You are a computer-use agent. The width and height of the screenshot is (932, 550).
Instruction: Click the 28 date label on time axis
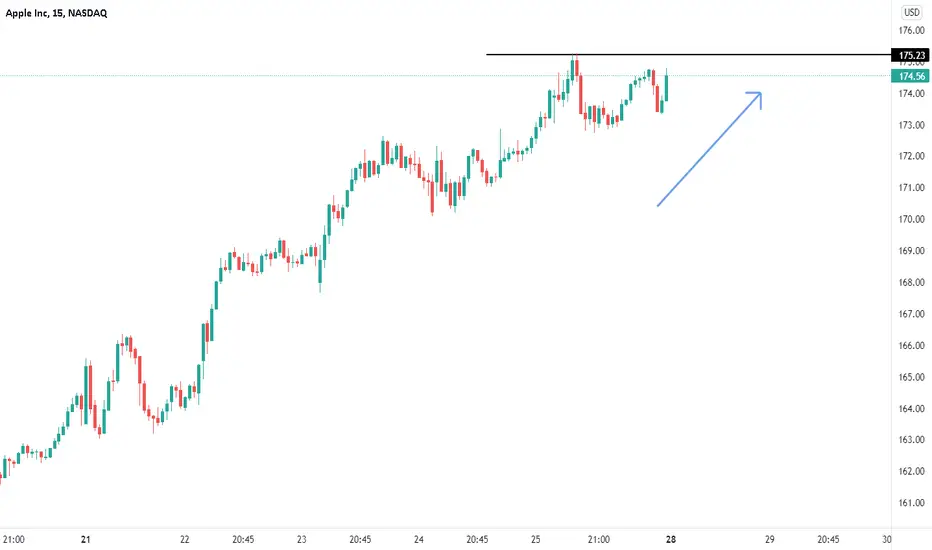coord(671,540)
